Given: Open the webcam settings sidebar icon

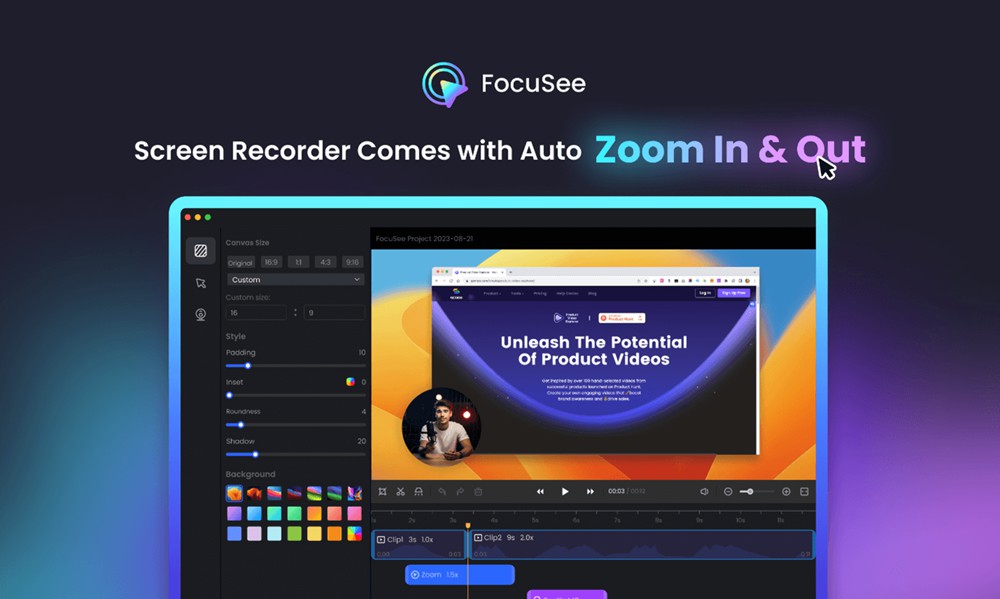Looking at the screenshot, I should tap(201, 314).
